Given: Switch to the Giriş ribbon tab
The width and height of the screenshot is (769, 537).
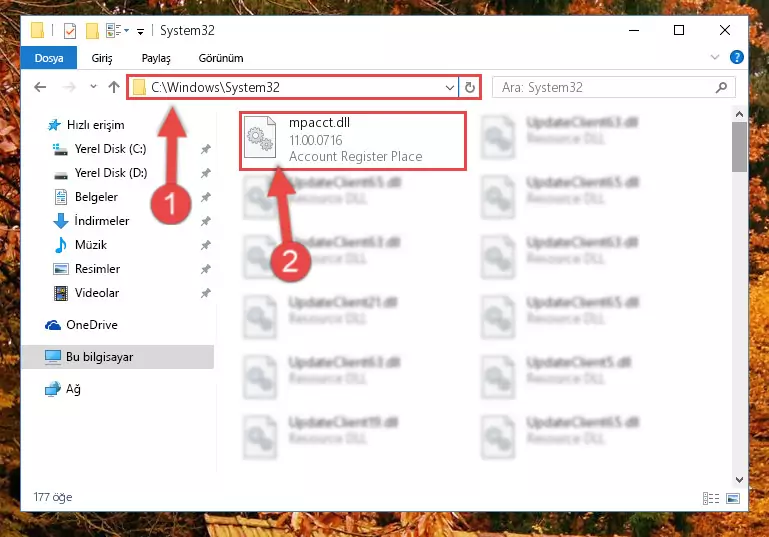Looking at the screenshot, I should 102,58.
